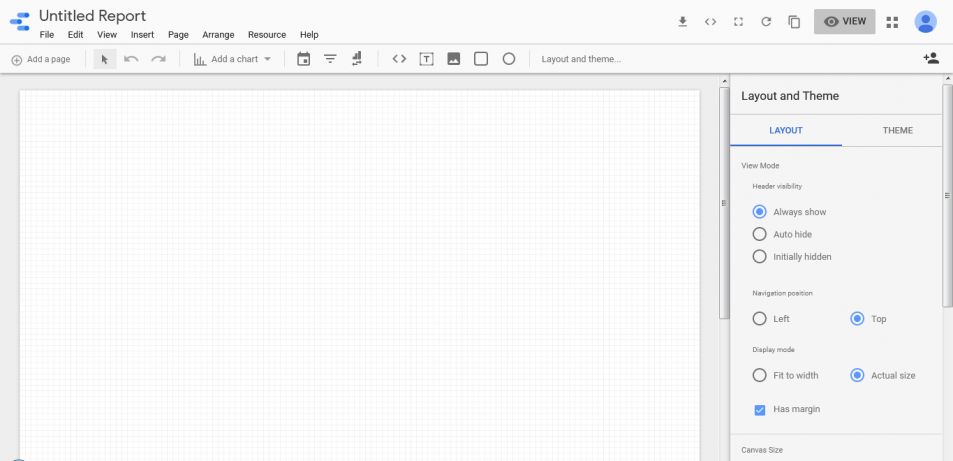The width and height of the screenshot is (953, 461).
Task: Open the Google apps grid icon
Action: [892, 22]
